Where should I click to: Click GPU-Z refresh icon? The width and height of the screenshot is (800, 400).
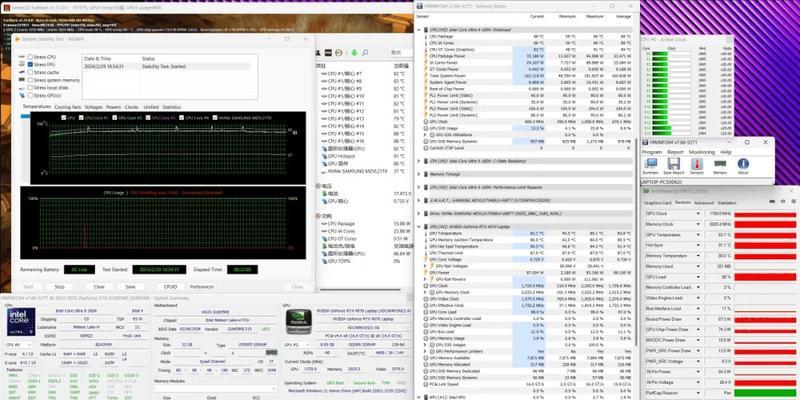(783, 202)
